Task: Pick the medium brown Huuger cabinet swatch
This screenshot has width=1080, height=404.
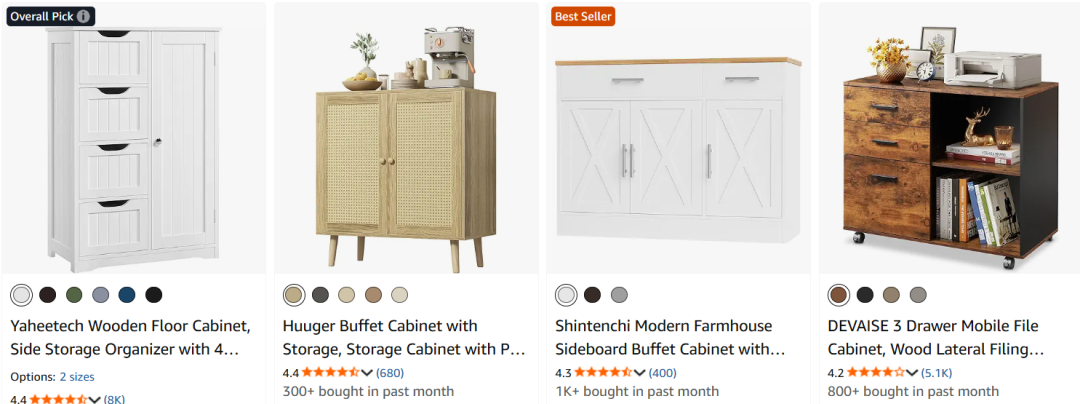Action: pyautogui.click(x=373, y=295)
